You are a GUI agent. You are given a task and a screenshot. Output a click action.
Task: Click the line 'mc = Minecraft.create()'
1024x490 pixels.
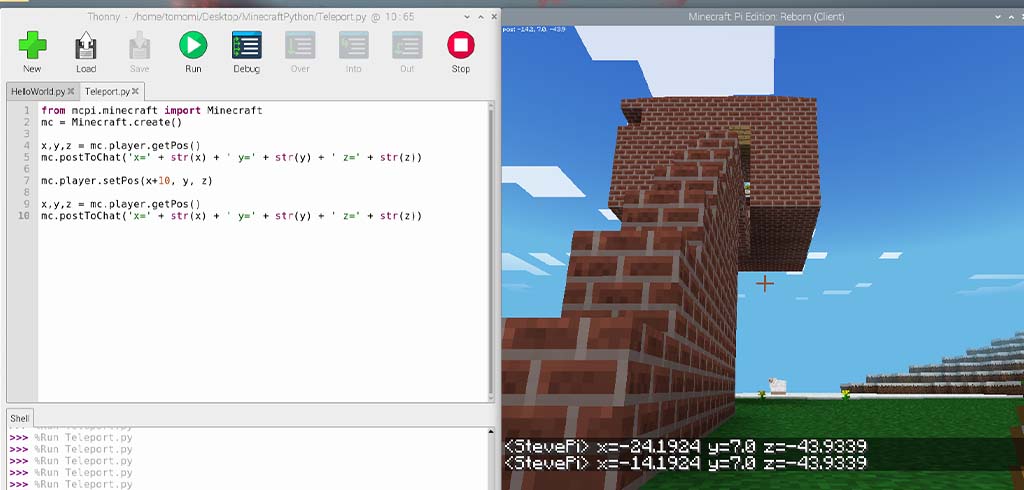[x=111, y=122]
